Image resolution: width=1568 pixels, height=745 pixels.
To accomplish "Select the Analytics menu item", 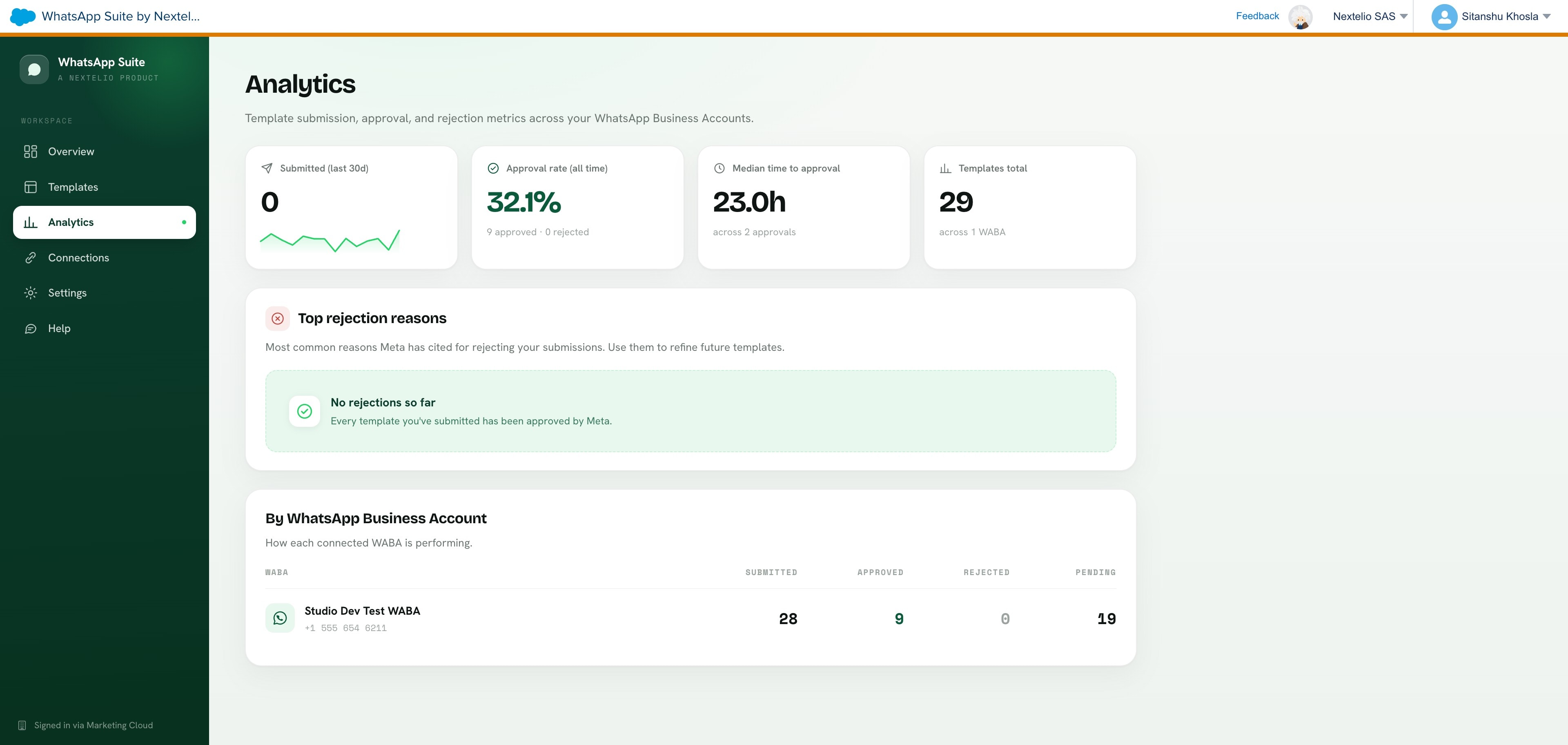I will click(104, 222).
